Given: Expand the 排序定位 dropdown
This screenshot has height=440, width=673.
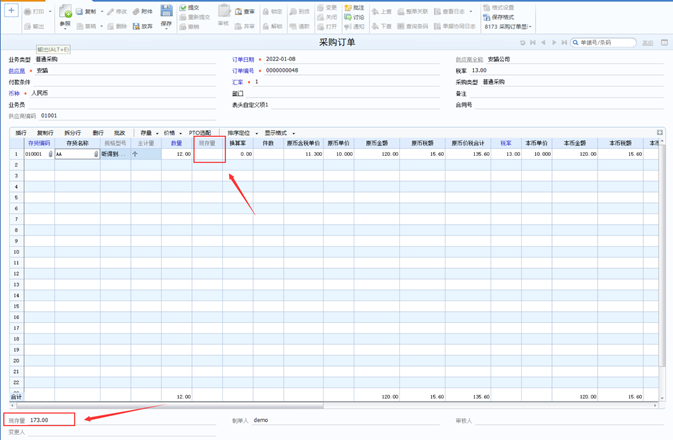Looking at the screenshot, I should pos(242,133).
